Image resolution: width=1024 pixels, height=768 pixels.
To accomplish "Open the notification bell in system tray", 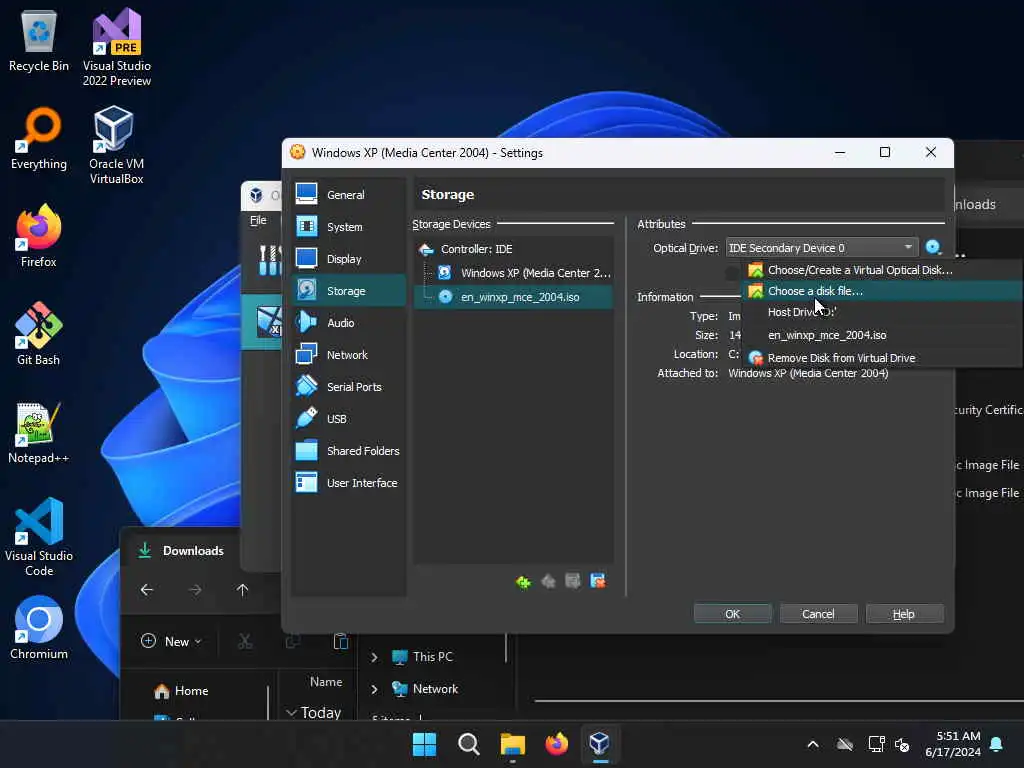I will [x=997, y=744].
